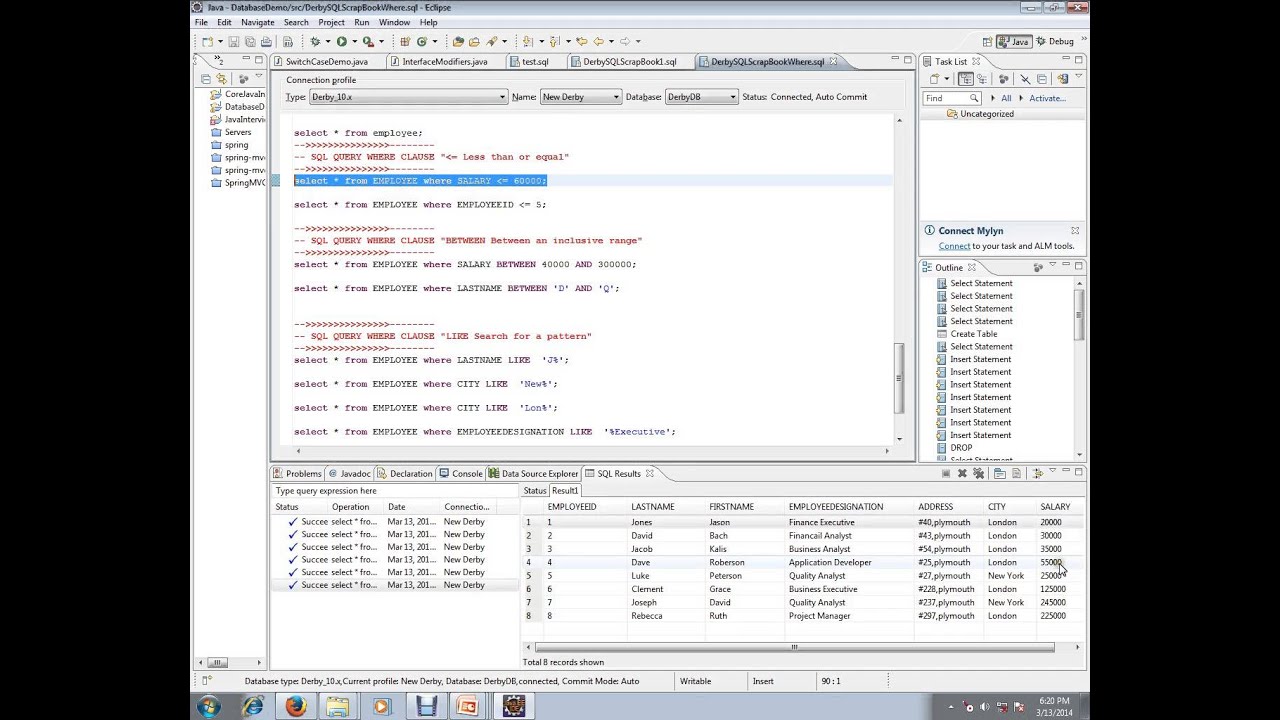1280x720 pixels.
Task: Click Synchronize Changed icon in Task List
Action: [x=1063, y=79]
